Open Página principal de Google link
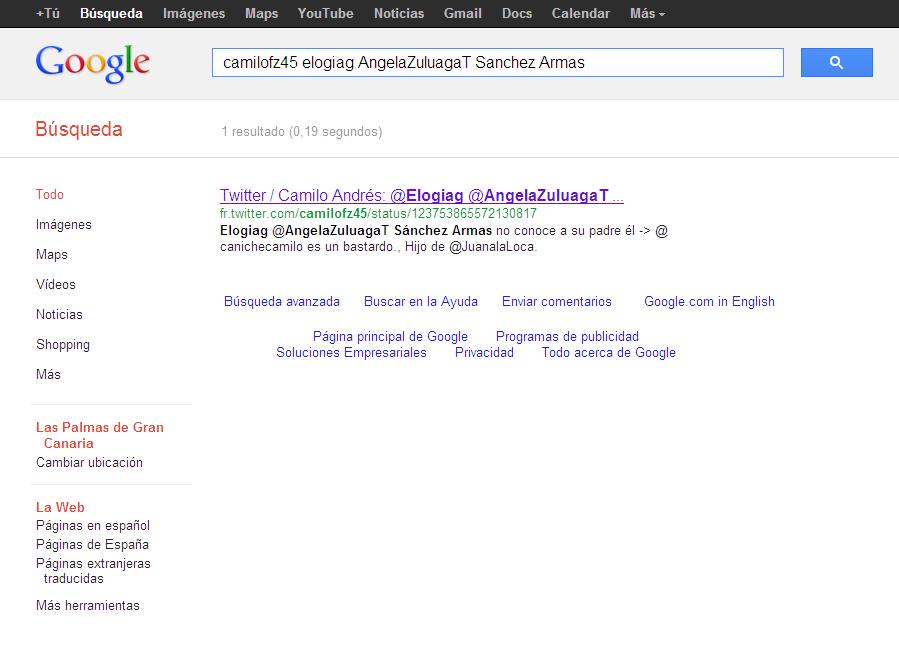899x646 pixels. tap(390, 336)
